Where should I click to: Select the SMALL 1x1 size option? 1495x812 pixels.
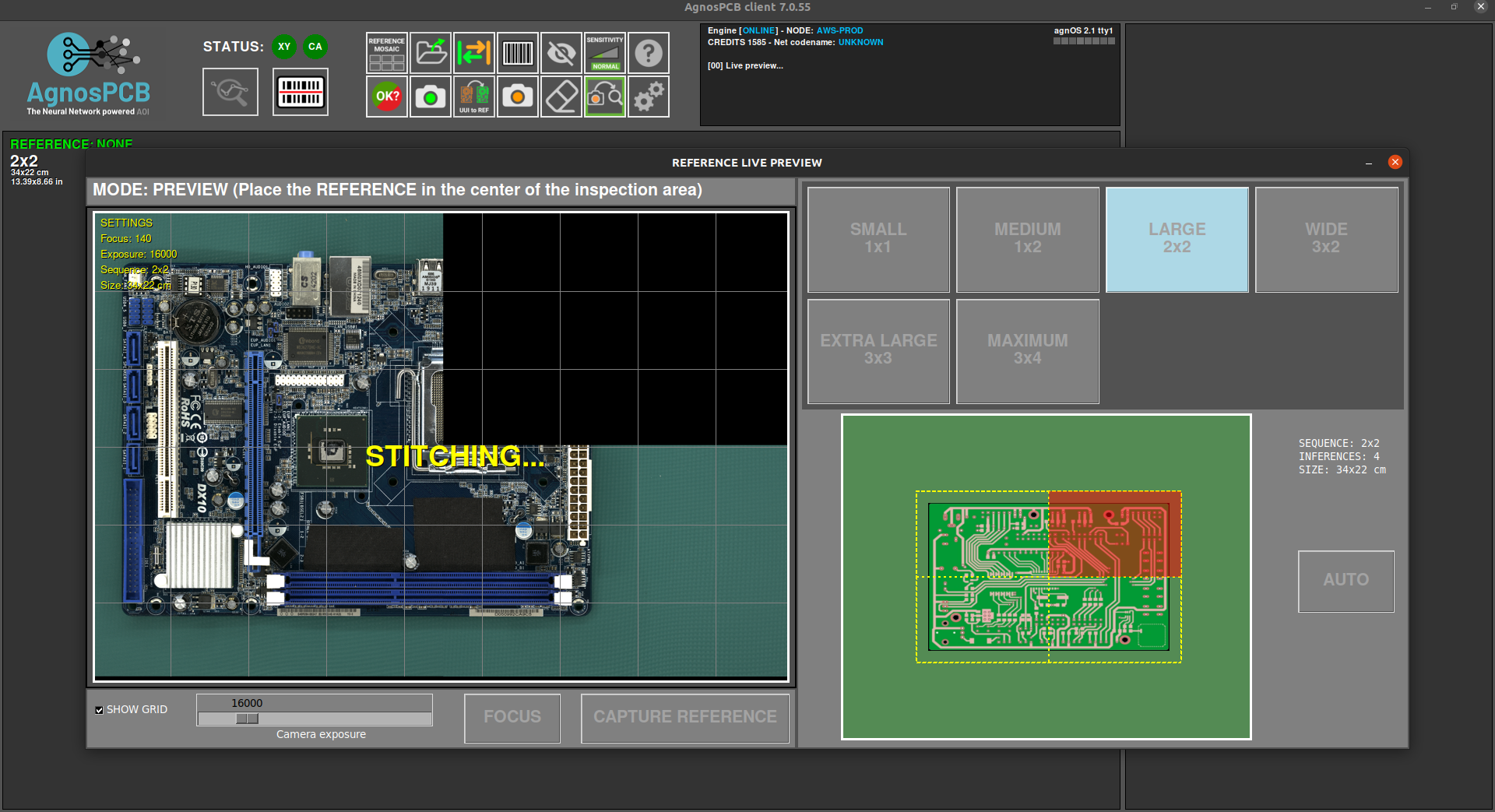click(x=878, y=239)
